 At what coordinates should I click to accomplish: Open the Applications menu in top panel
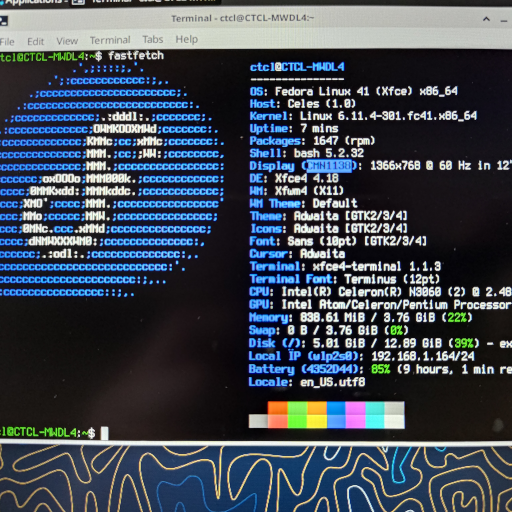point(32,2)
